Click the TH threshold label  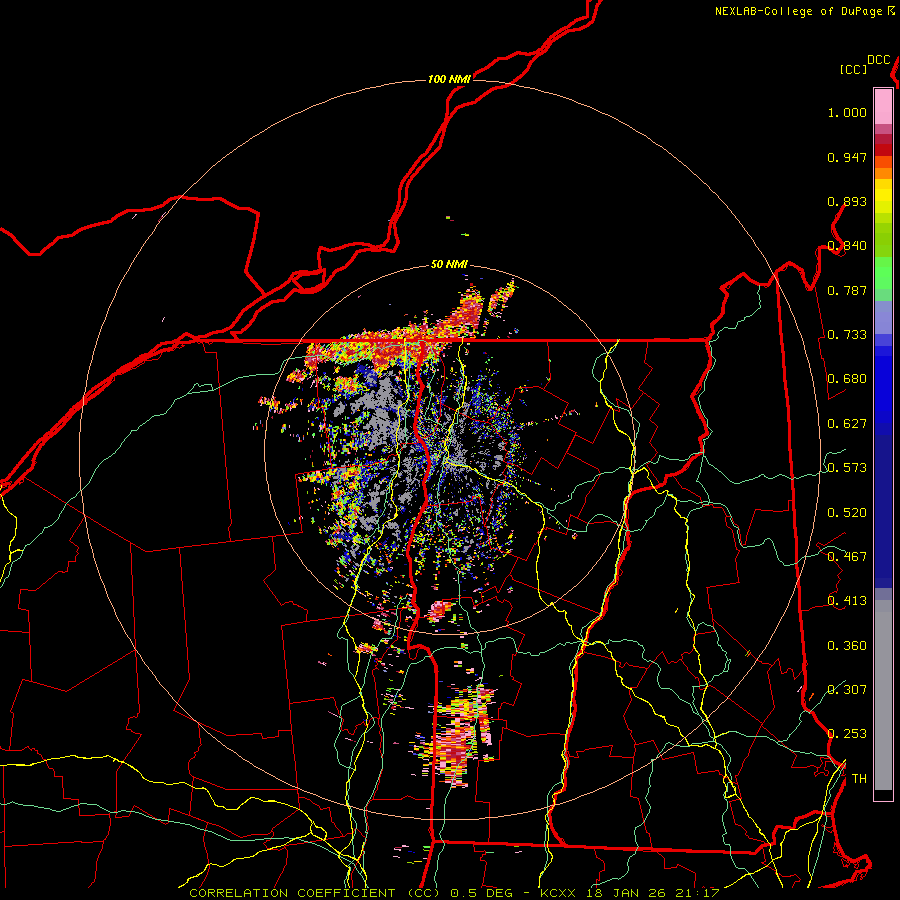pyautogui.click(x=859, y=779)
